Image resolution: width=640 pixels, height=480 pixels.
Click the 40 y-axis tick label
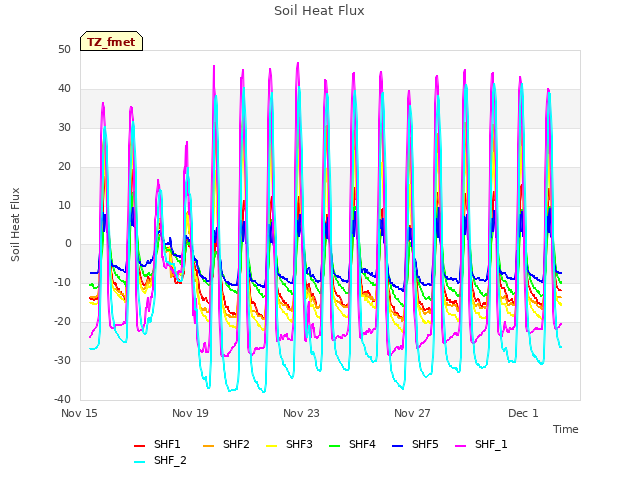coord(64,89)
